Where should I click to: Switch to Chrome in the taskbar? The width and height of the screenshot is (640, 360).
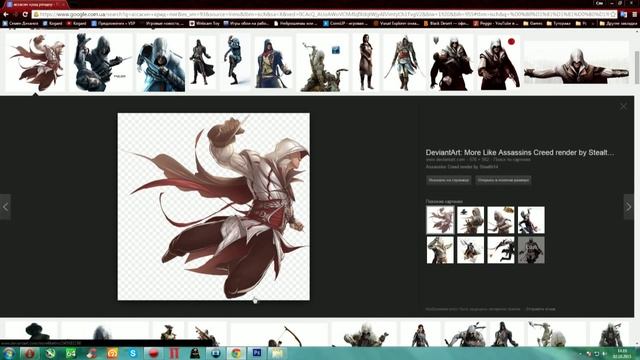pos(236,353)
